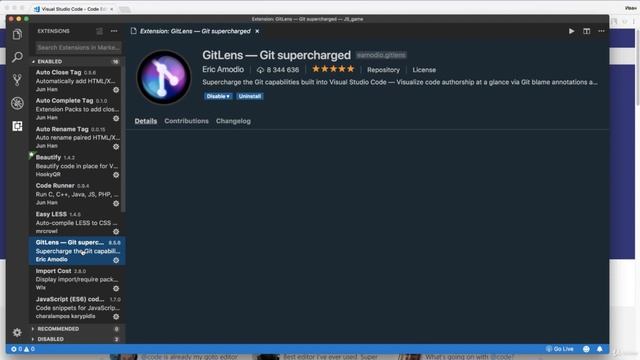Open the gear menu for Import Cost
Screen dimensions: 640x360
pos(116,288)
